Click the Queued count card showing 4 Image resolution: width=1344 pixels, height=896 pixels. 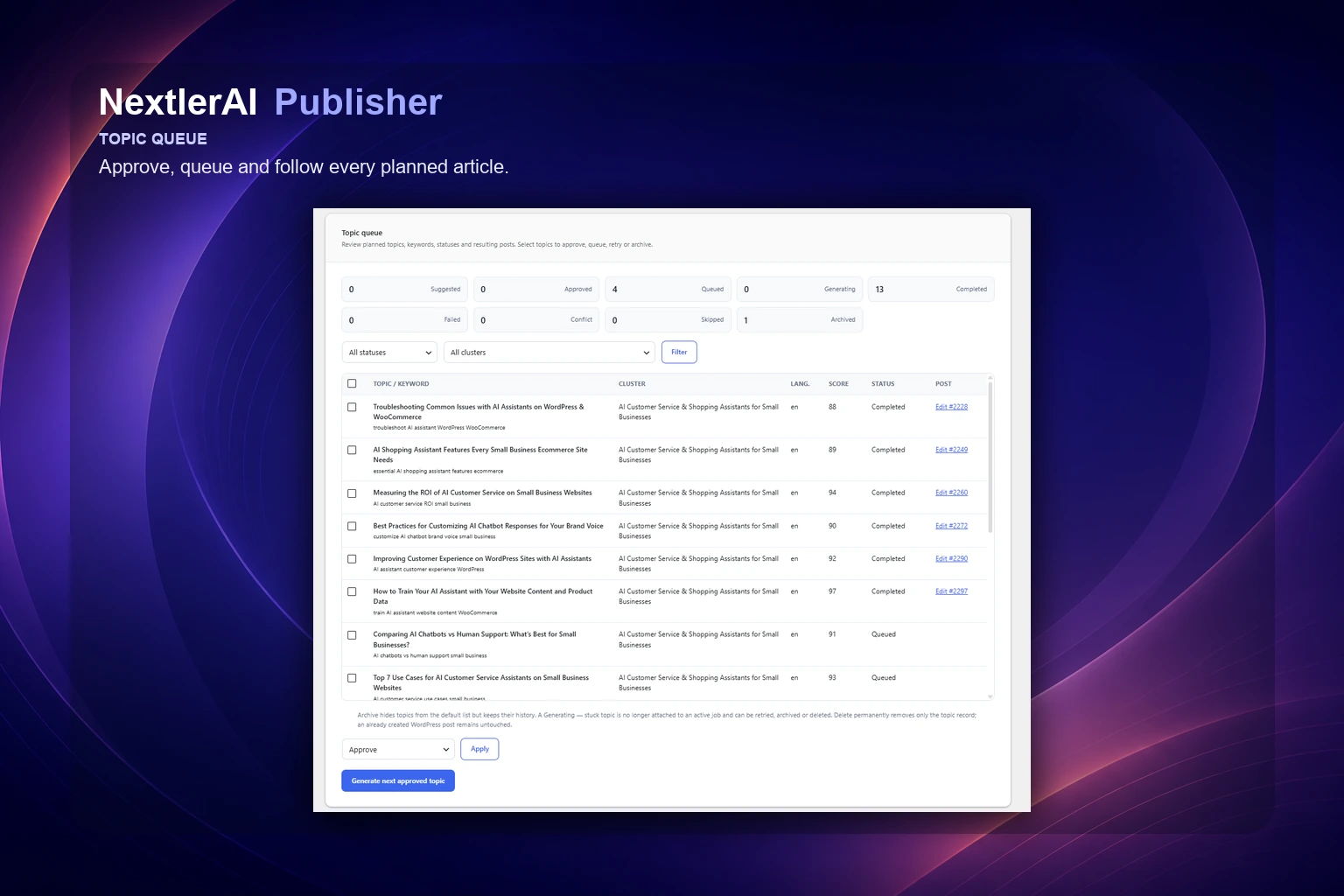point(668,290)
